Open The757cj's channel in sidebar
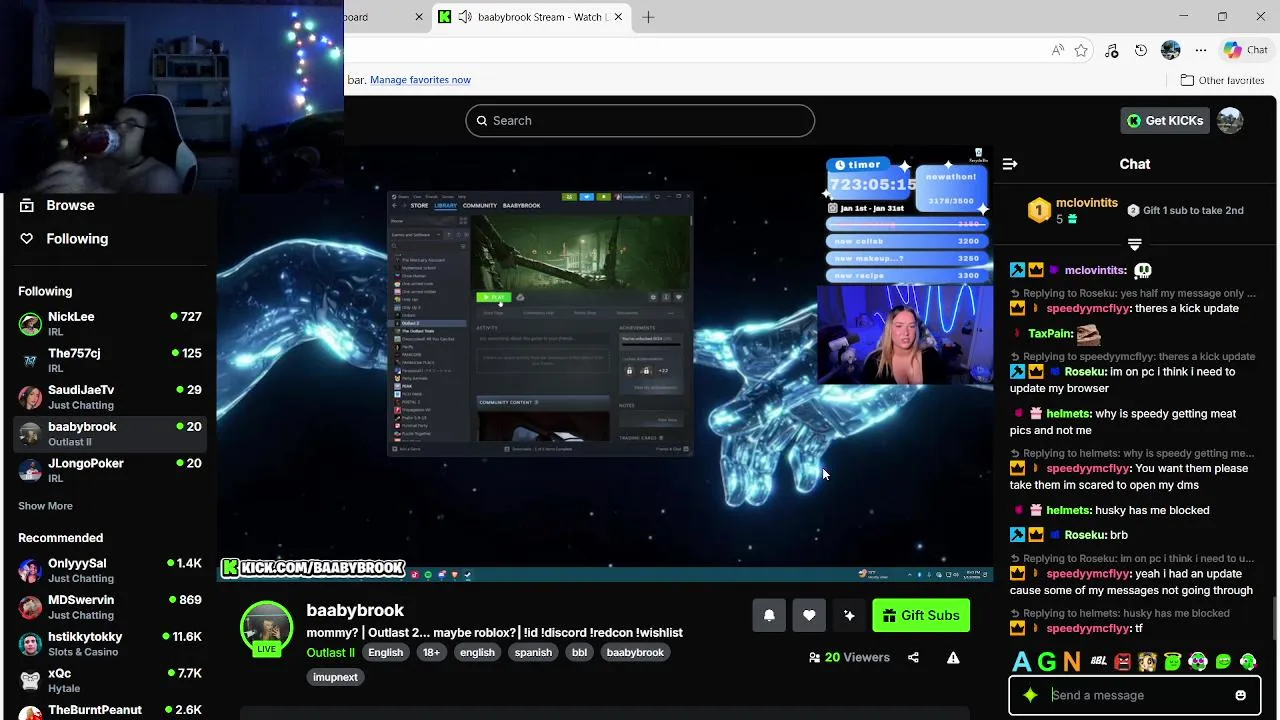The width and height of the screenshot is (1280, 720). [x=110, y=360]
